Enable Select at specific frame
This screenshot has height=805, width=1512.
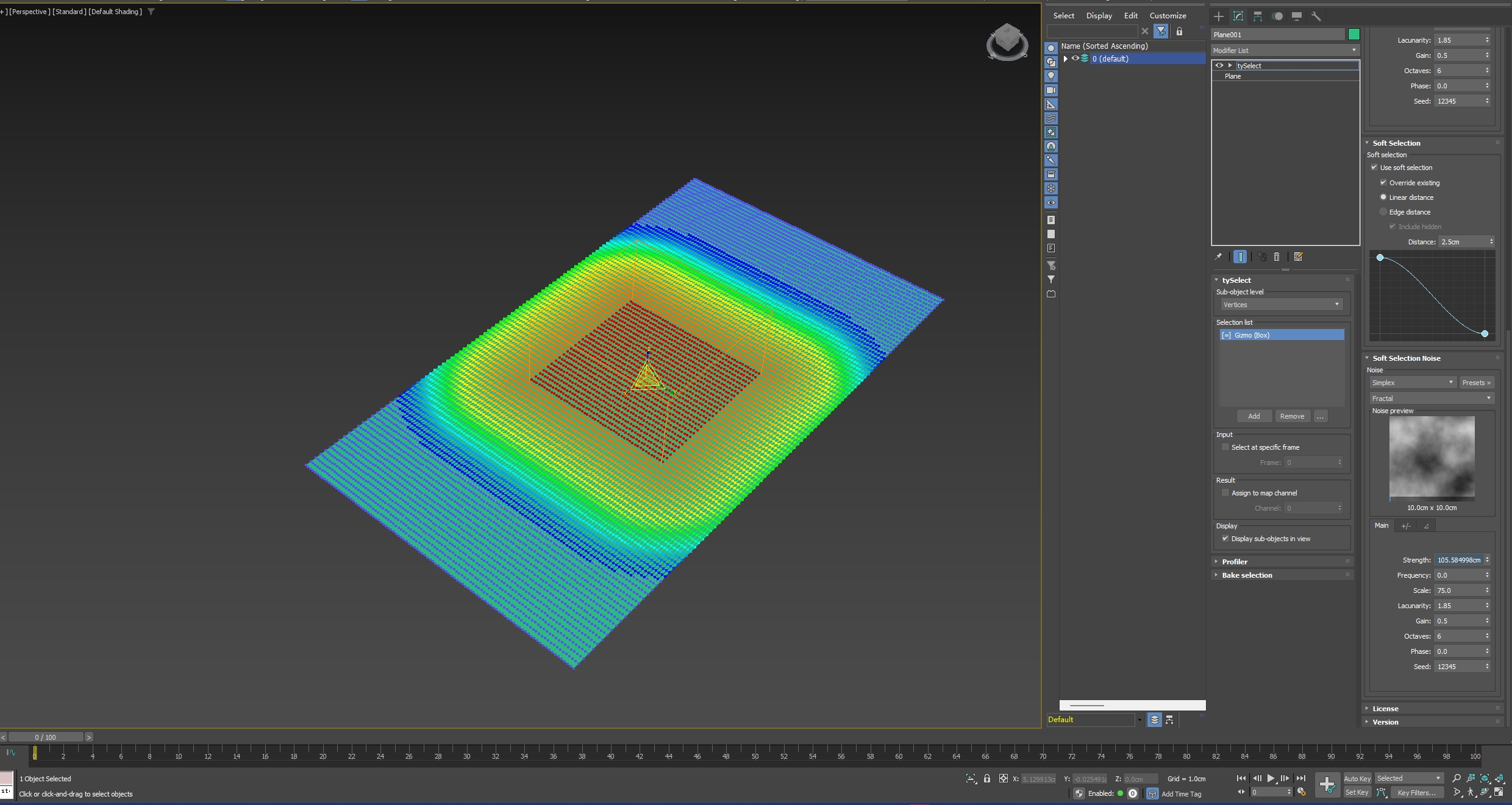pyautogui.click(x=1225, y=447)
